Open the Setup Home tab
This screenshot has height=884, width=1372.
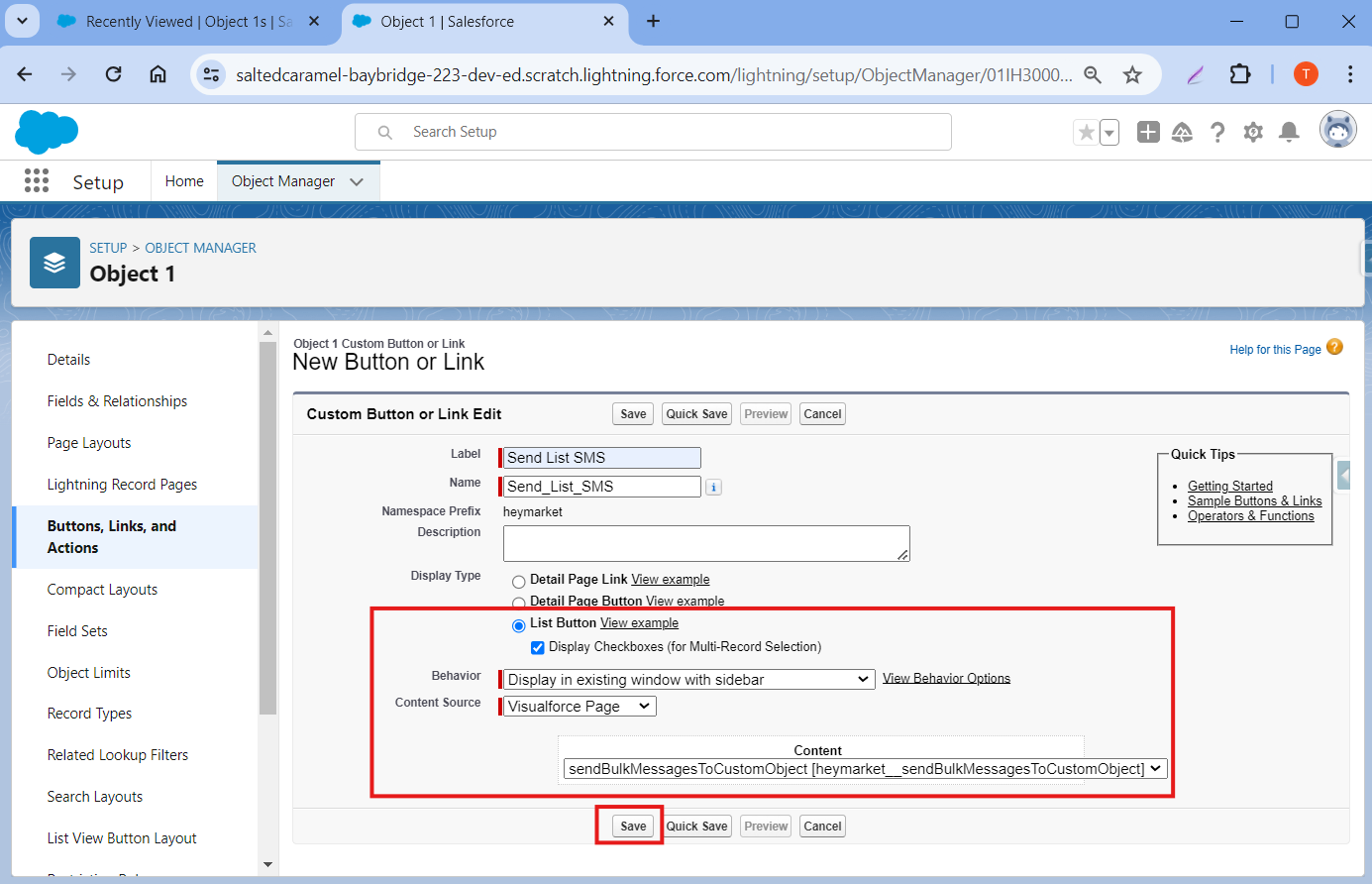tap(184, 181)
